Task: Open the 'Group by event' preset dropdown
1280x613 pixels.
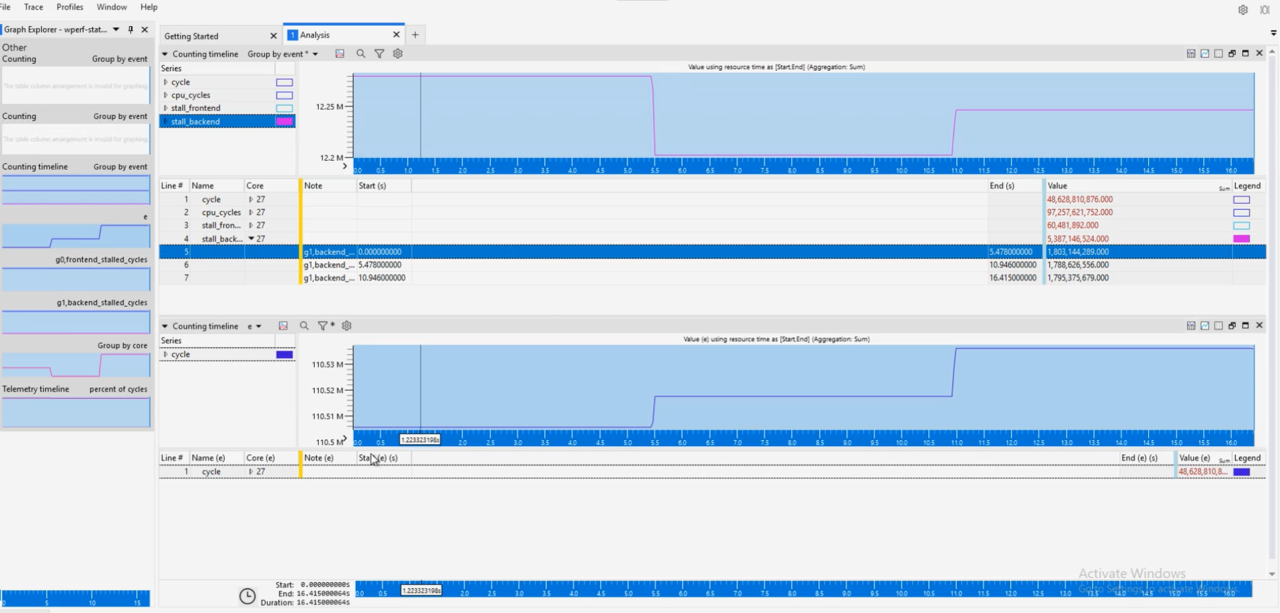Action: click(x=283, y=54)
